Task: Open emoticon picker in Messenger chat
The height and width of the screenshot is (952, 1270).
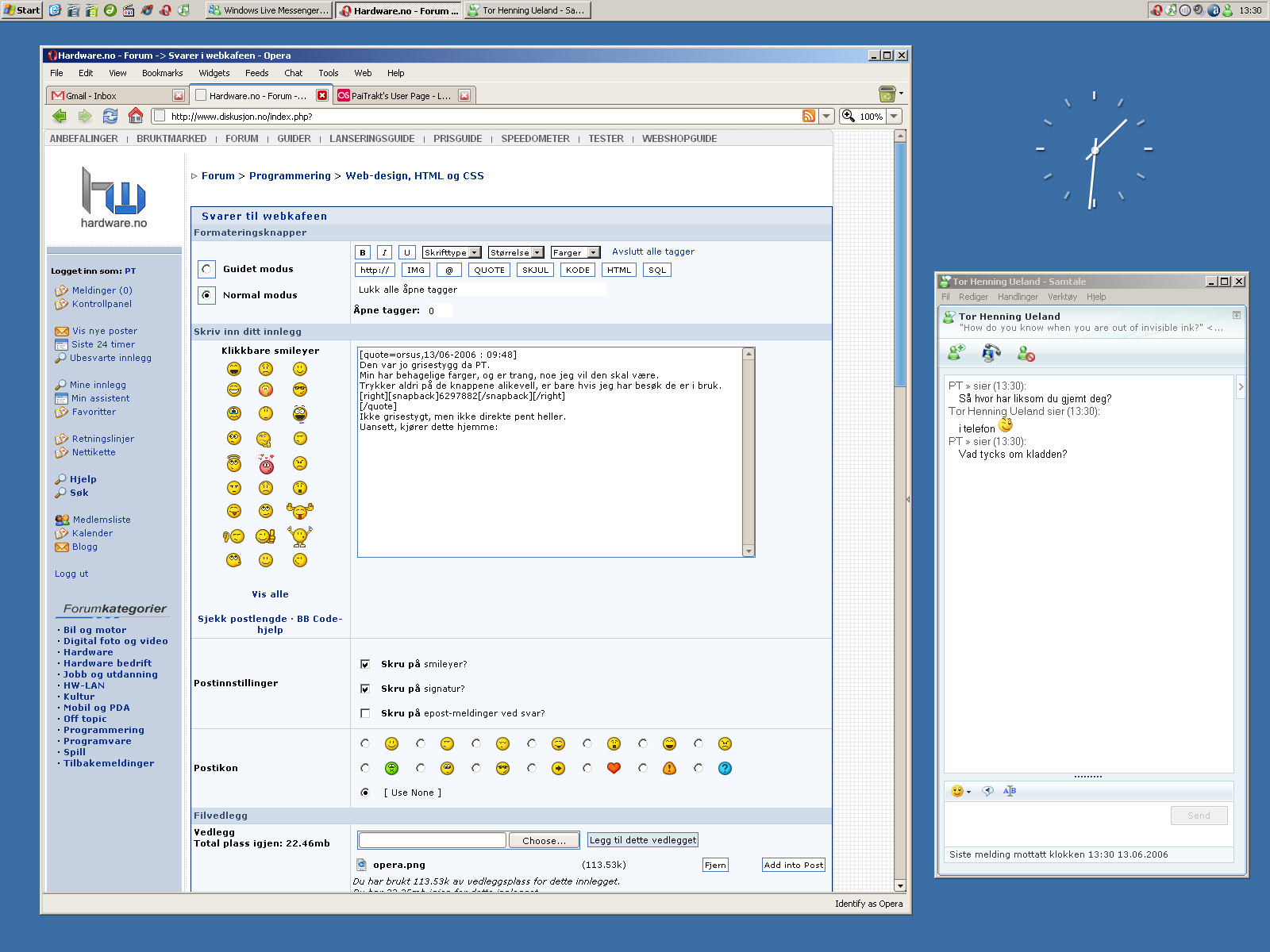Action: click(957, 791)
